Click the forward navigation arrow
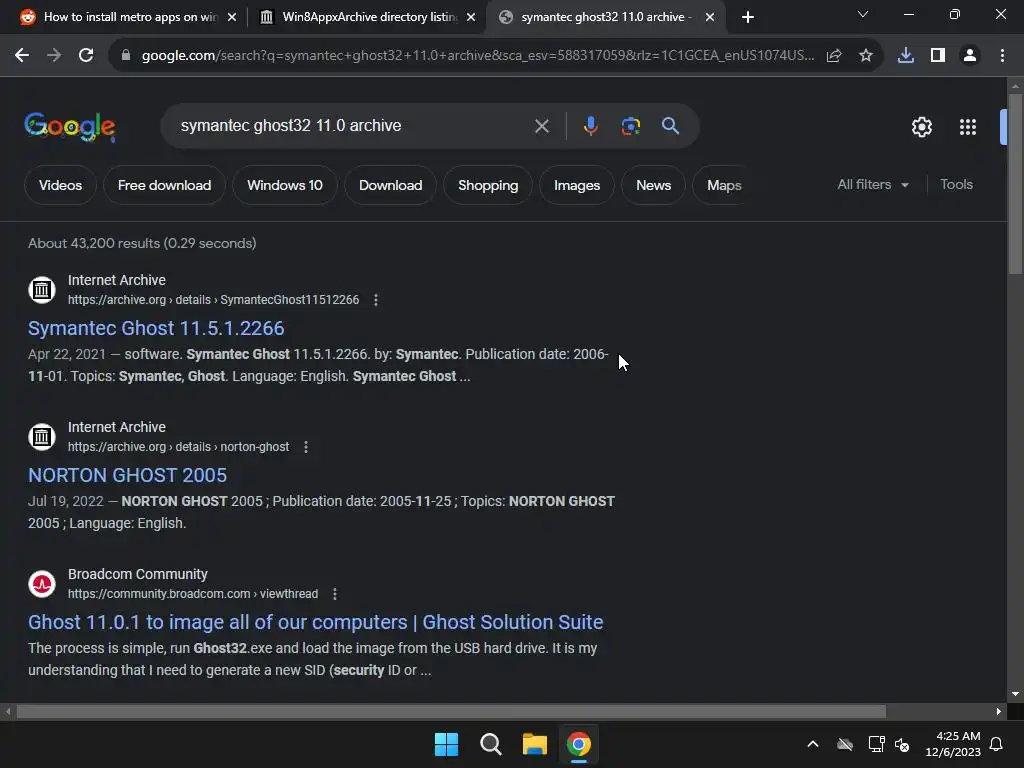Image resolution: width=1024 pixels, height=768 pixels. (x=54, y=56)
